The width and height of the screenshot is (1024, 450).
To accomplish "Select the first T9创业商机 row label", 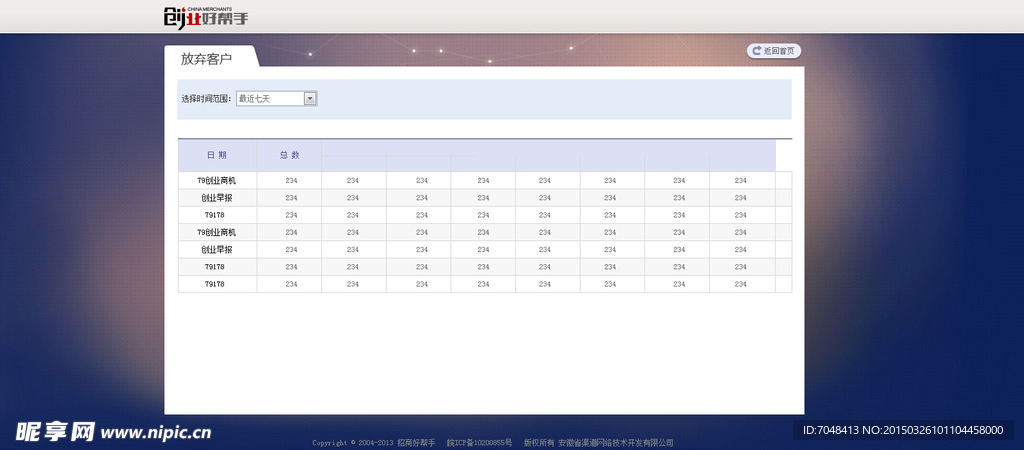I will coord(217,181).
